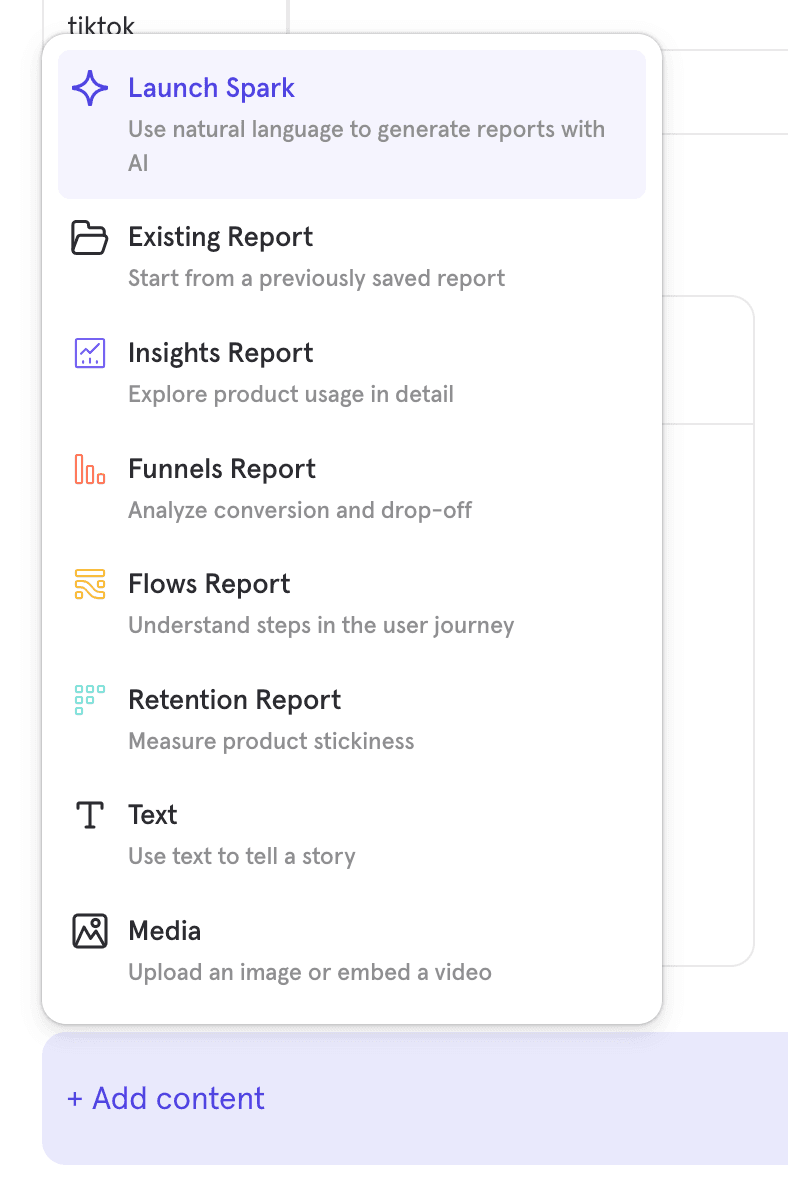Select Existing Report menu entry
The height and width of the screenshot is (1200, 788).
pyautogui.click(x=220, y=237)
